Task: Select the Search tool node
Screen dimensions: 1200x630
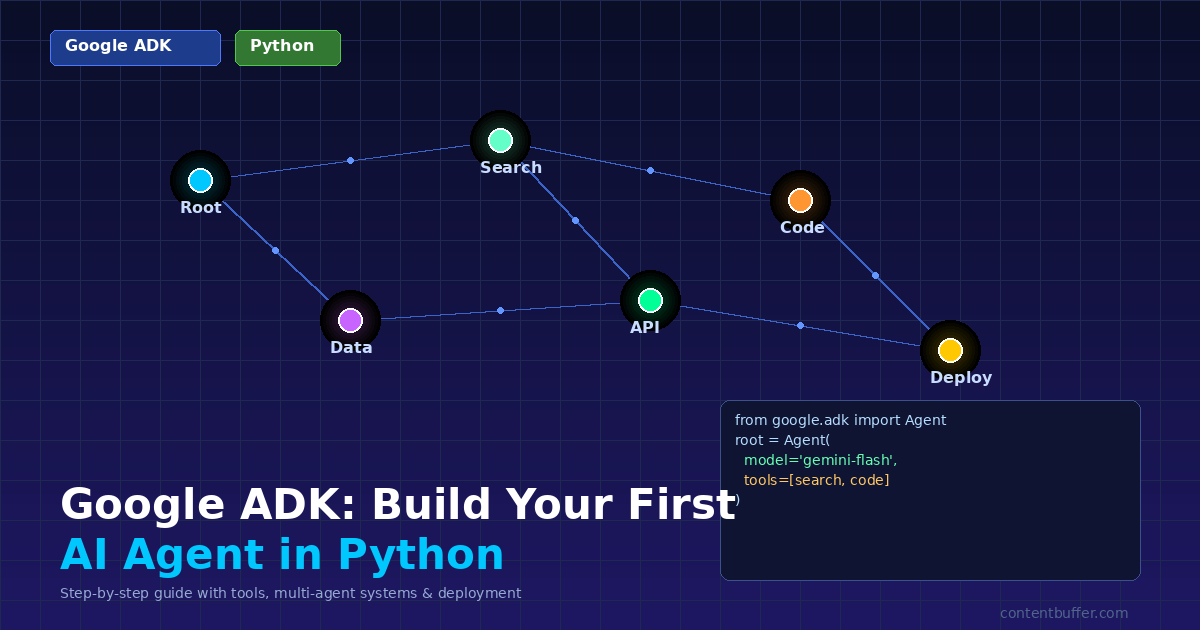Action: (500, 140)
